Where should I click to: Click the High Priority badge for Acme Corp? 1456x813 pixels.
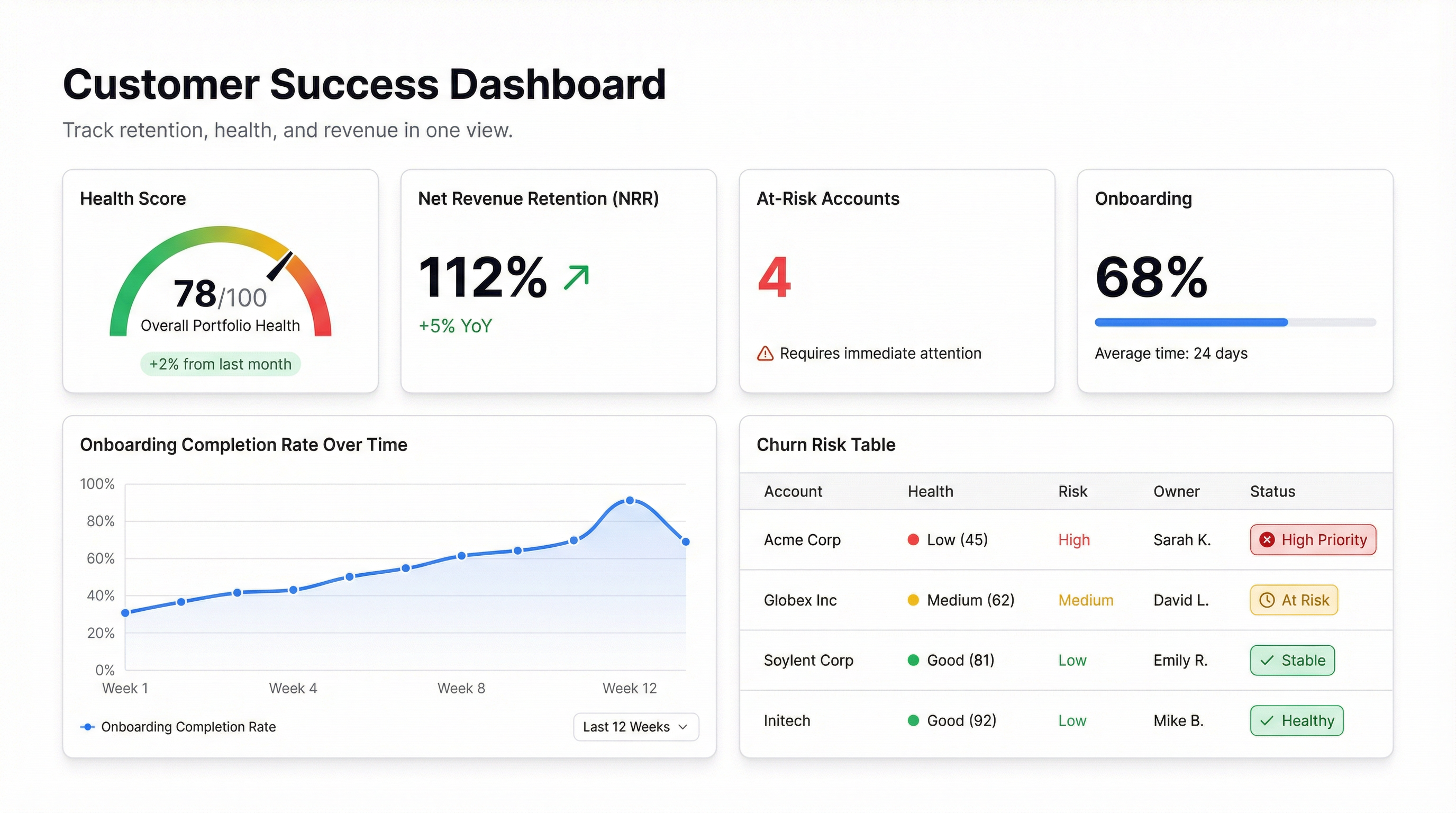point(1313,540)
